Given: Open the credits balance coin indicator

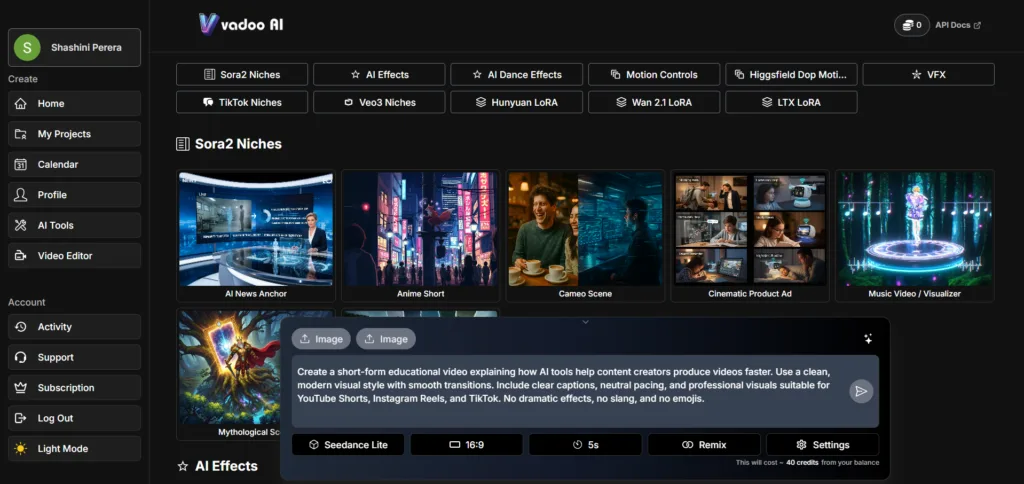Looking at the screenshot, I should pos(909,25).
